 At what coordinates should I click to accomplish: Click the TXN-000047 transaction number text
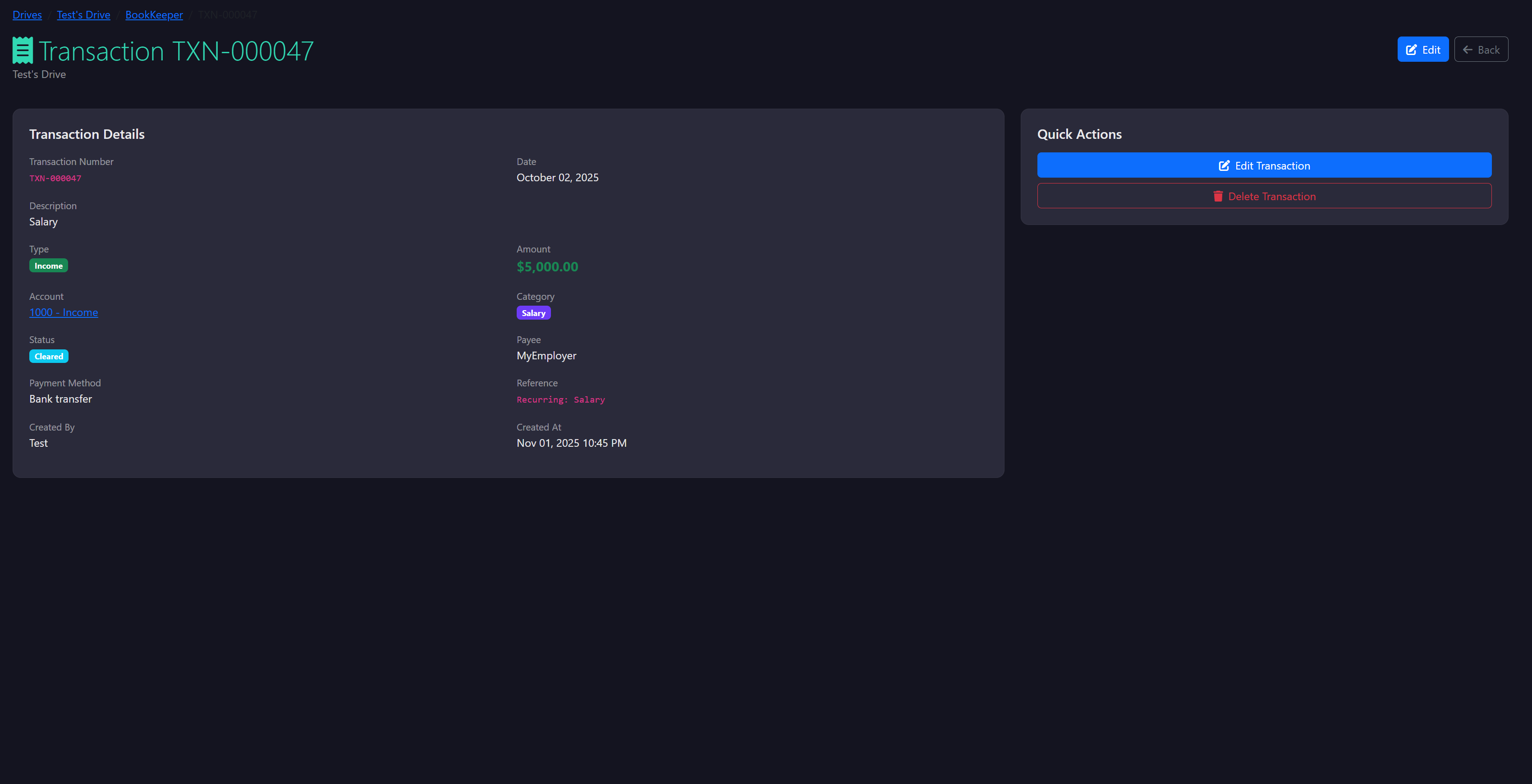(55, 178)
